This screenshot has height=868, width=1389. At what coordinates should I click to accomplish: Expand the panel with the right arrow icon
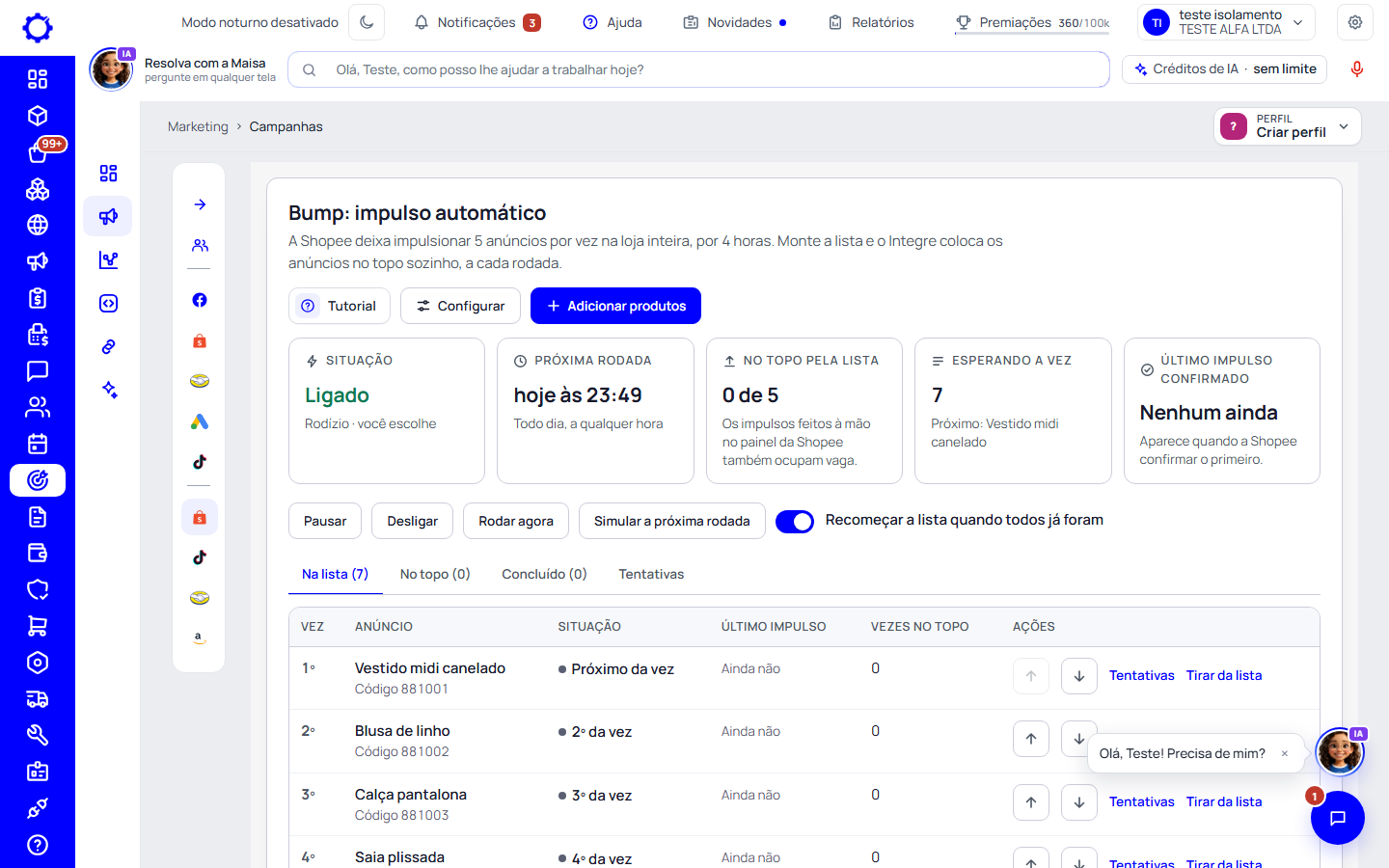point(200,204)
